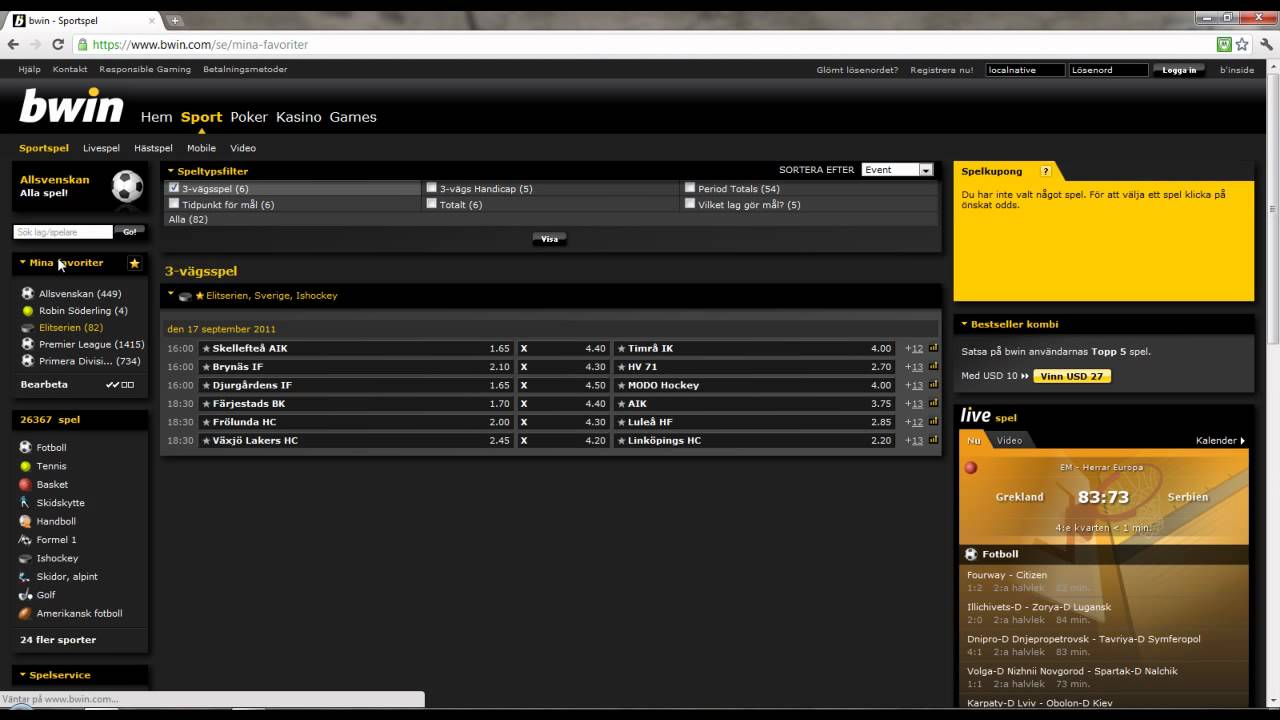This screenshot has height=720, width=1280.
Task: Bookmark page with star icon in address bar
Action: [x=1242, y=44]
